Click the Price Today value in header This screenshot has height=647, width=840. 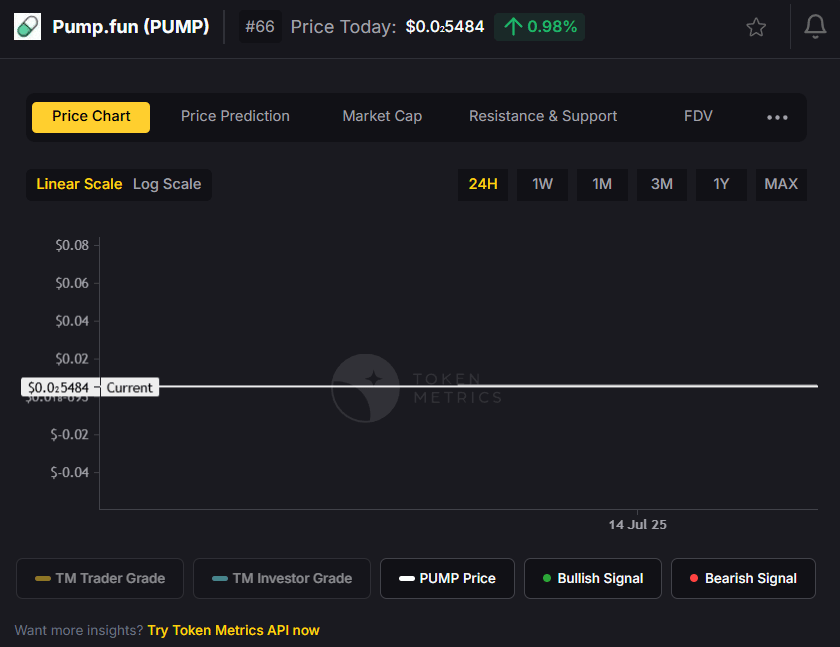[x=445, y=27]
